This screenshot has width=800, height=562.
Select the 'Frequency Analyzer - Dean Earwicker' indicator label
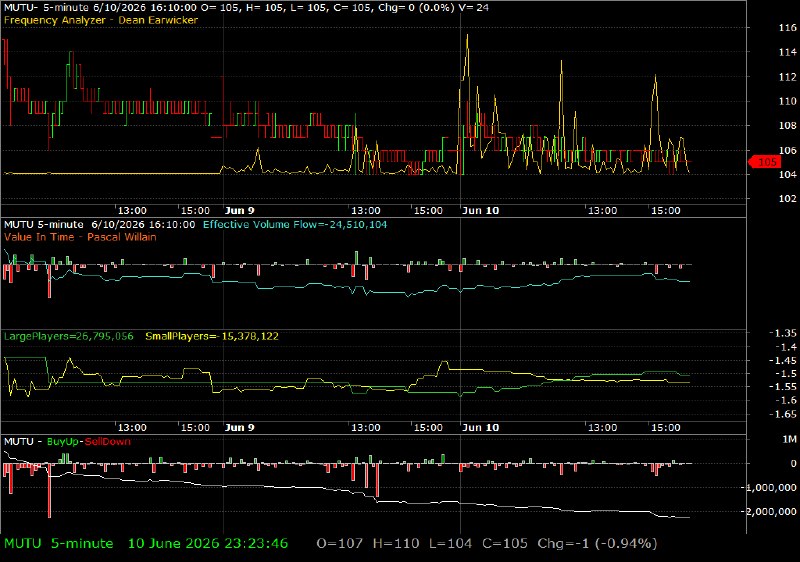click(x=101, y=20)
